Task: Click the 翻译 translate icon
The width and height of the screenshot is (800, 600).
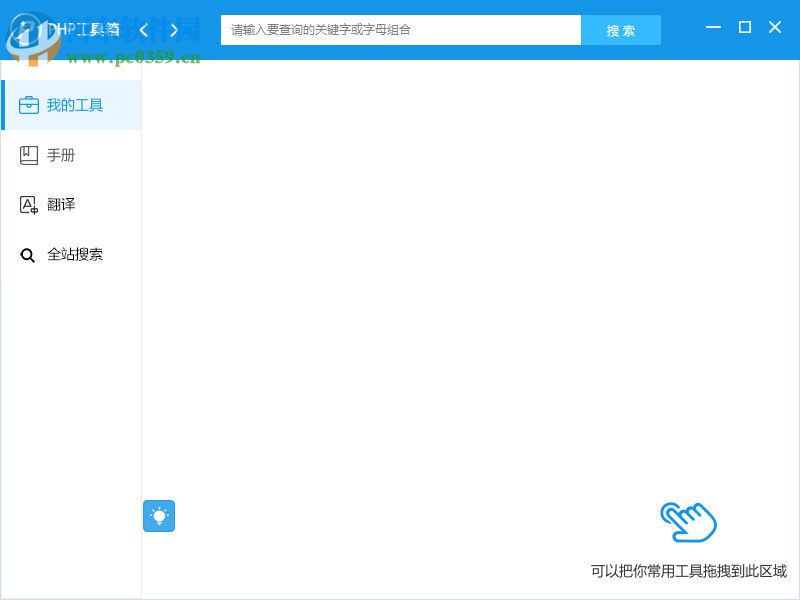Action: 29,204
